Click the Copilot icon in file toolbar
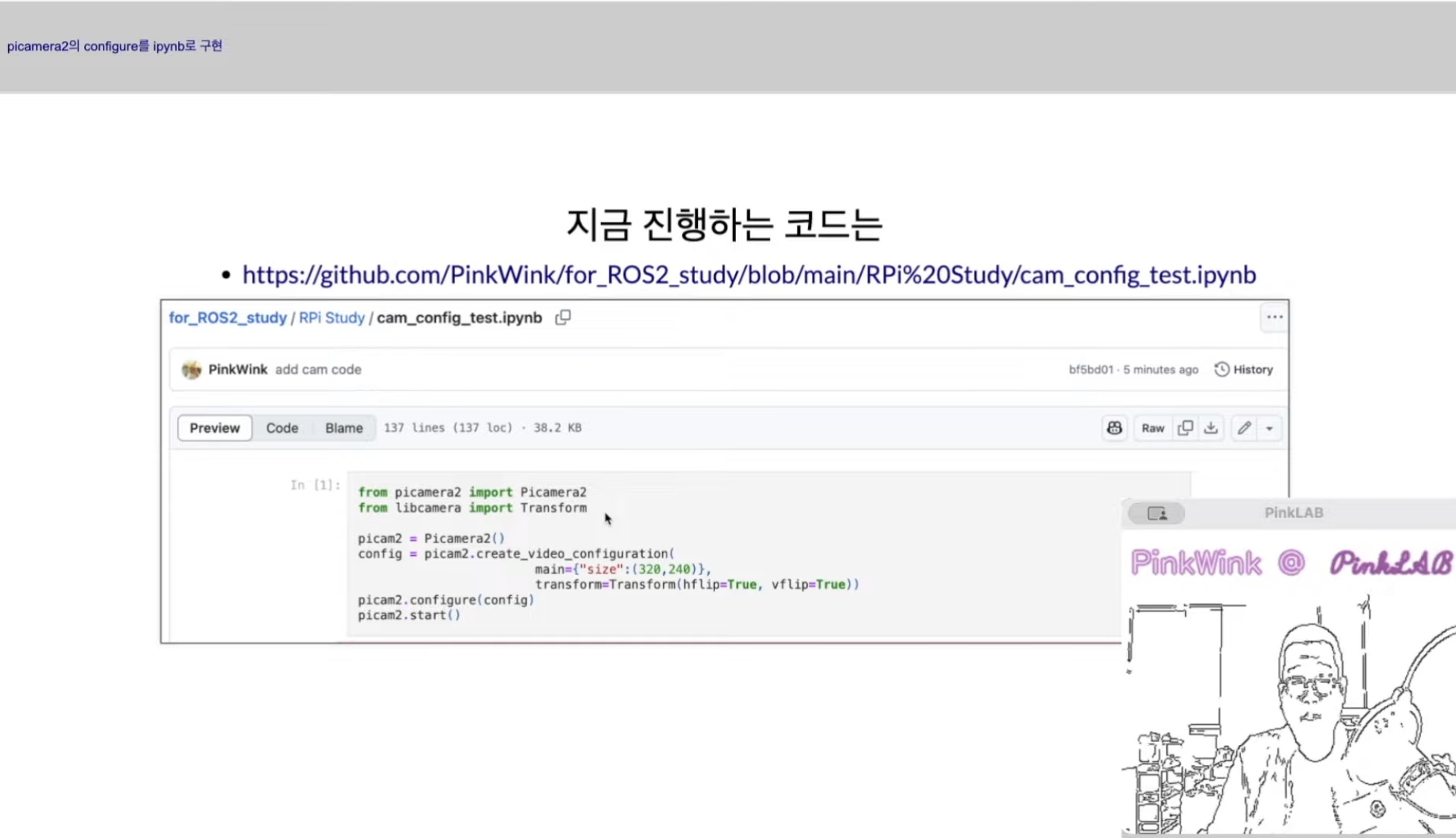The height and width of the screenshot is (838, 1456). [1114, 428]
